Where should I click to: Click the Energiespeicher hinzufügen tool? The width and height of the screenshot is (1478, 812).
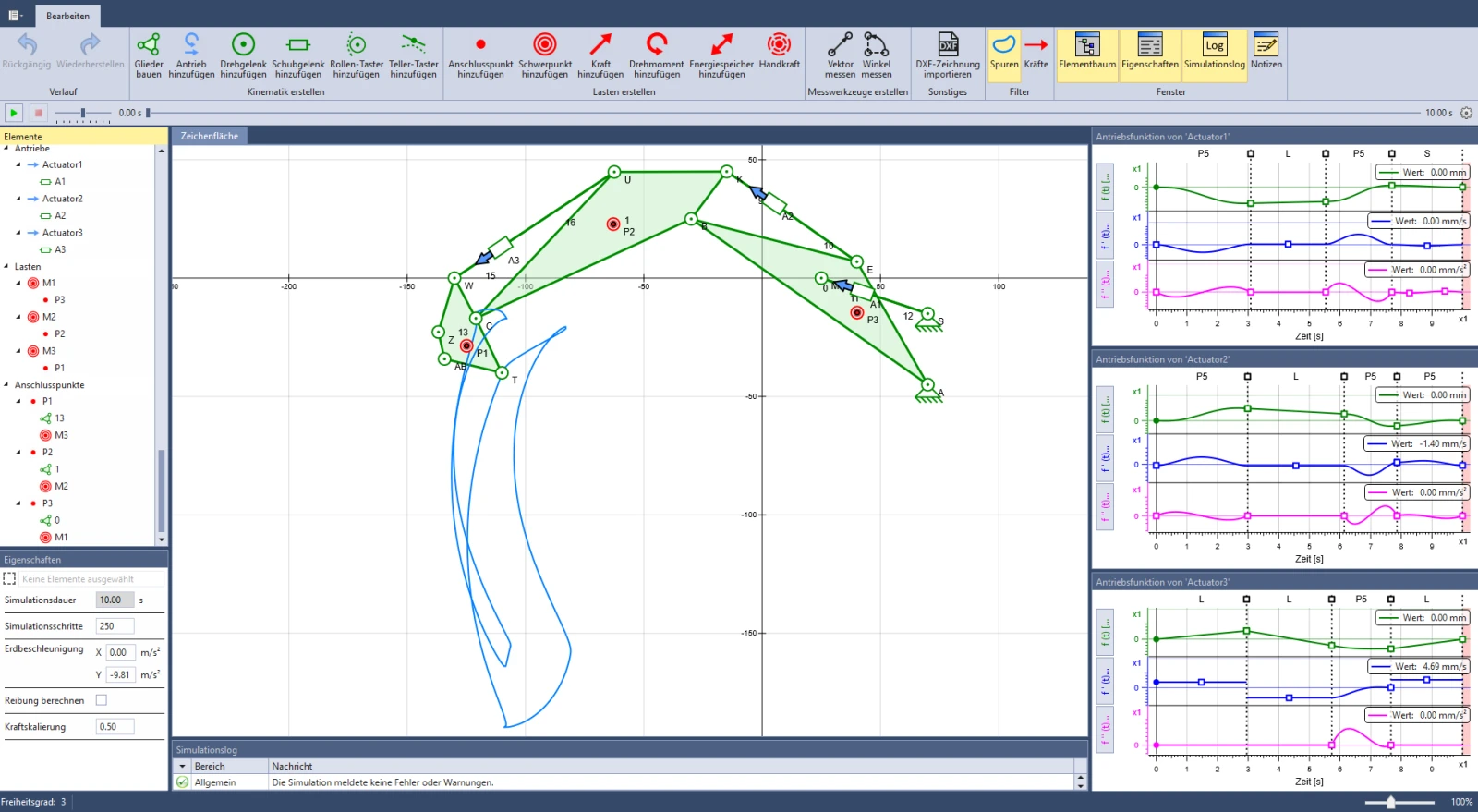point(721,55)
